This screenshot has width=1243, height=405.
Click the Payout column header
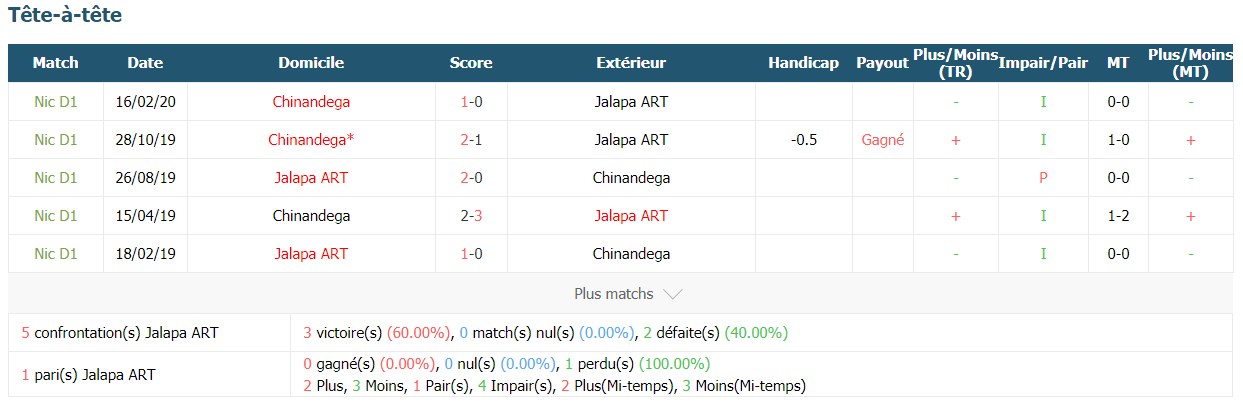(882, 63)
